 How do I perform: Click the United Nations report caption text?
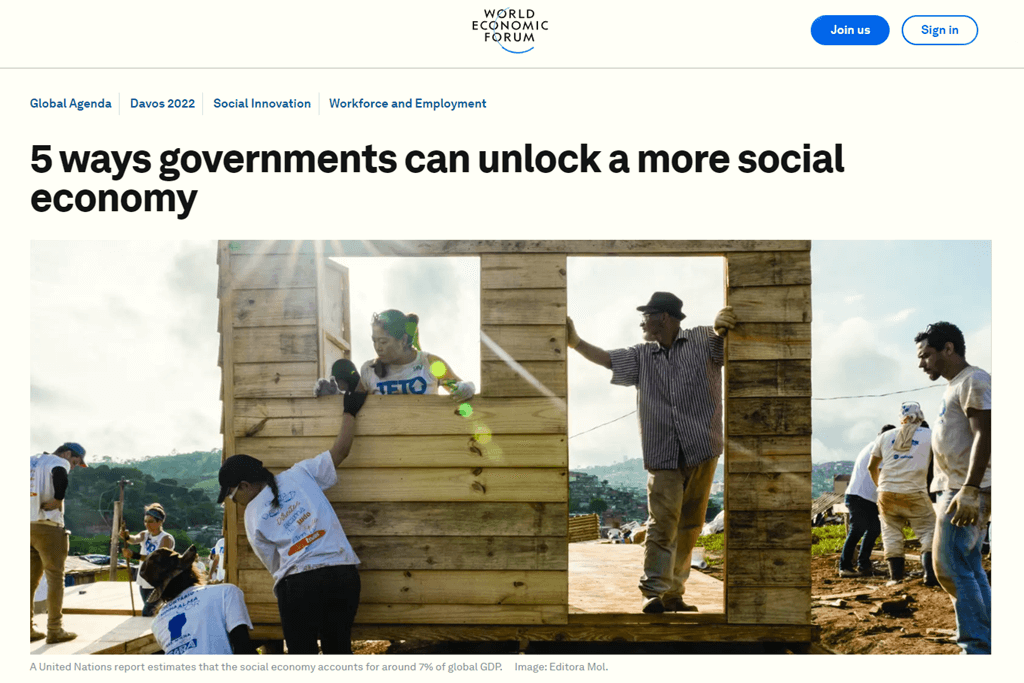[266, 667]
